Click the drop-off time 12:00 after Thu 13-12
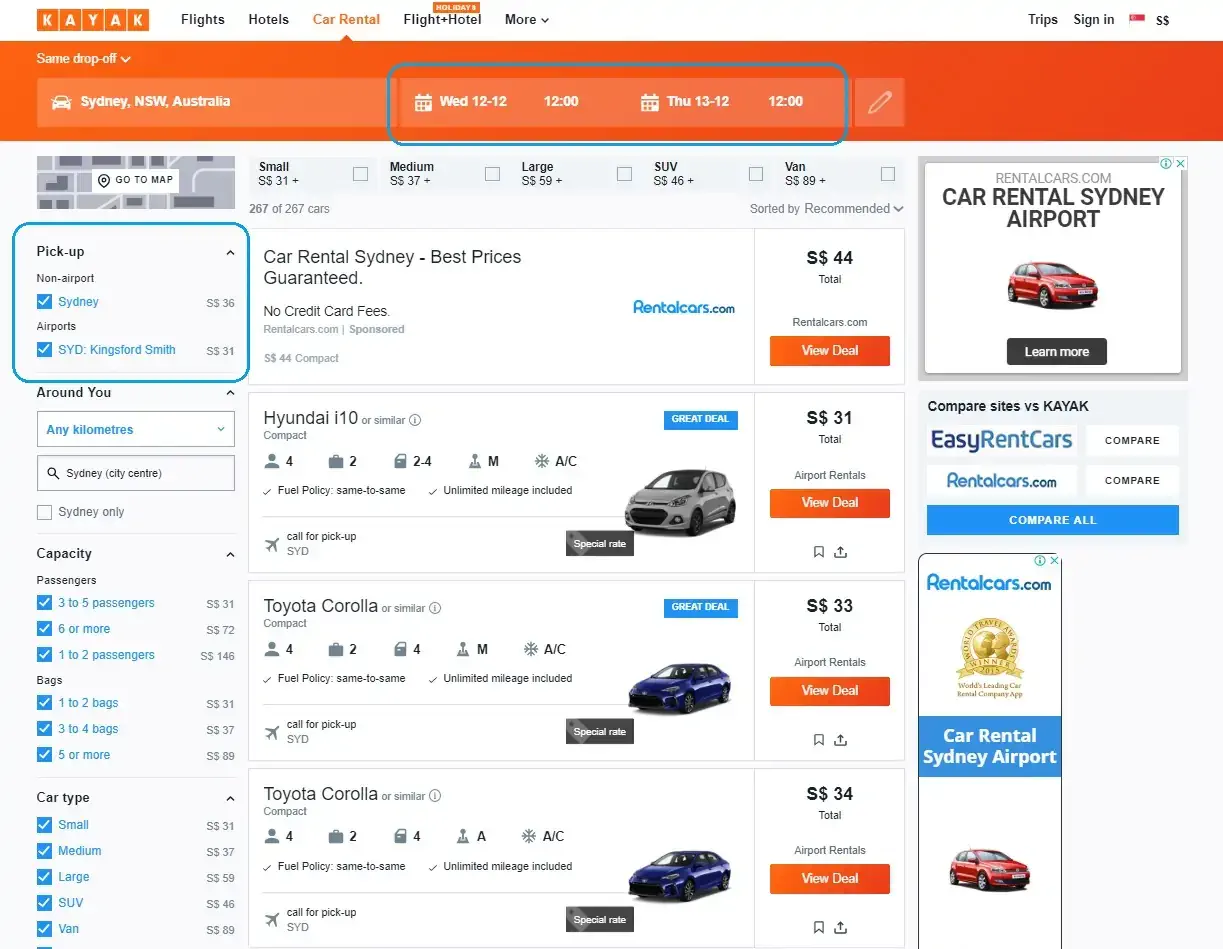 pyautogui.click(x=786, y=102)
